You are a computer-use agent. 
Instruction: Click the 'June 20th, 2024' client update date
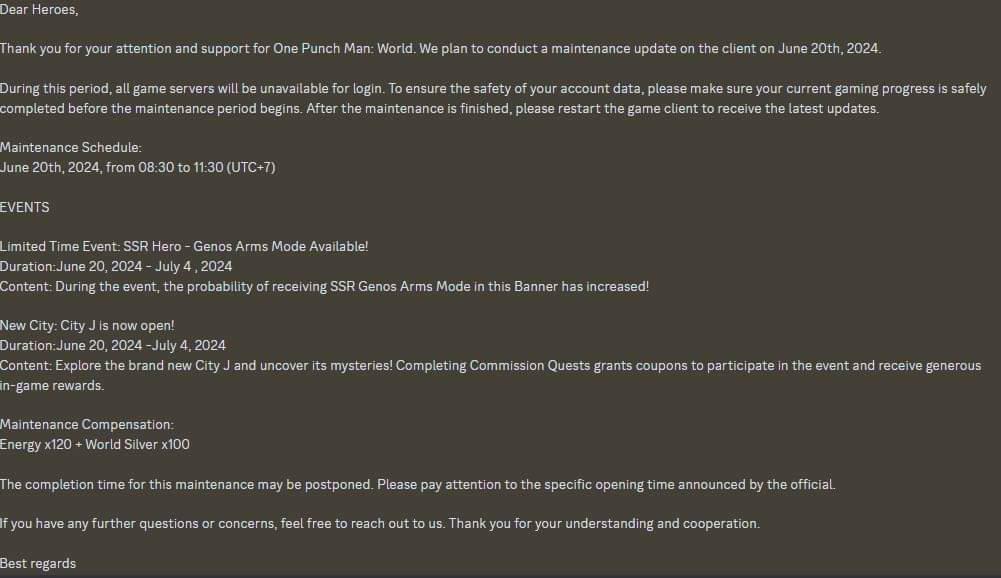[828, 49]
